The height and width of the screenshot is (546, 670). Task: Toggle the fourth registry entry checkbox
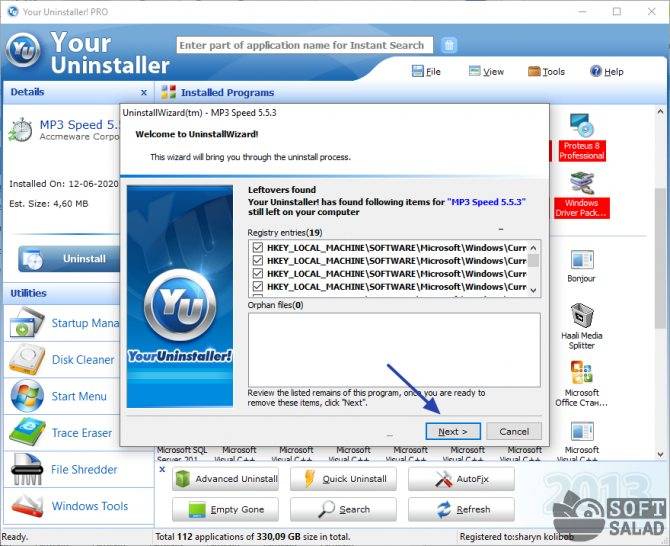[x=258, y=286]
